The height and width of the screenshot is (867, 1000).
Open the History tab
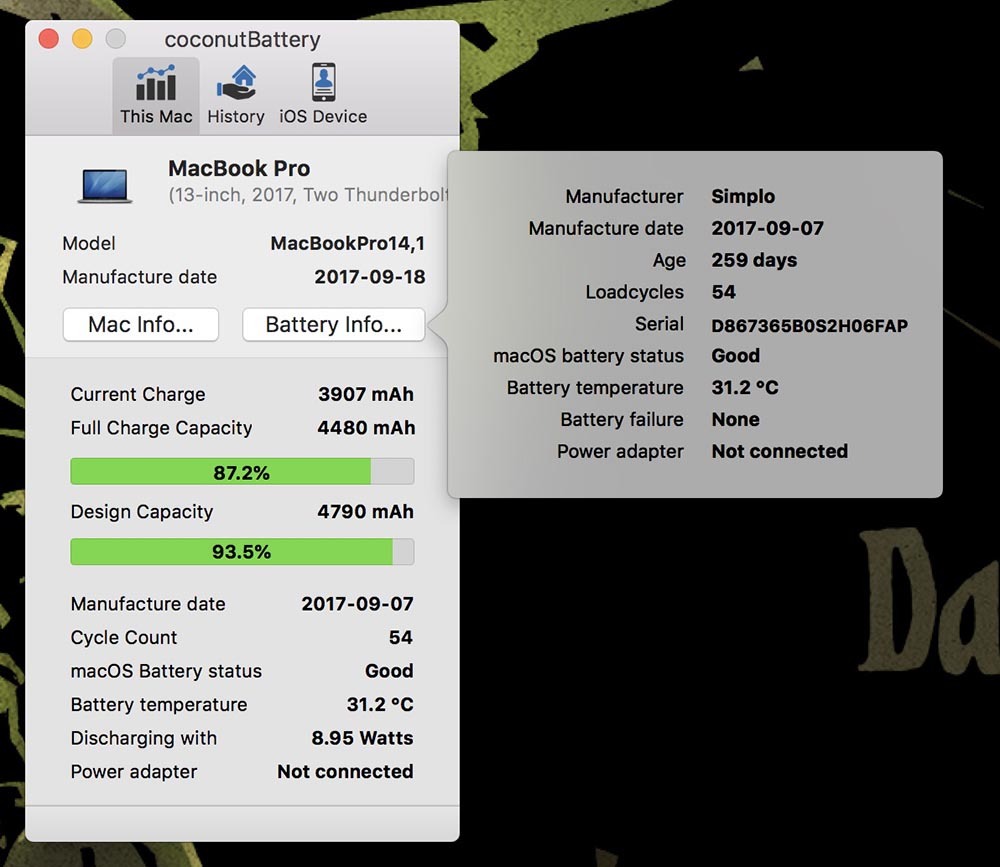click(x=236, y=96)
